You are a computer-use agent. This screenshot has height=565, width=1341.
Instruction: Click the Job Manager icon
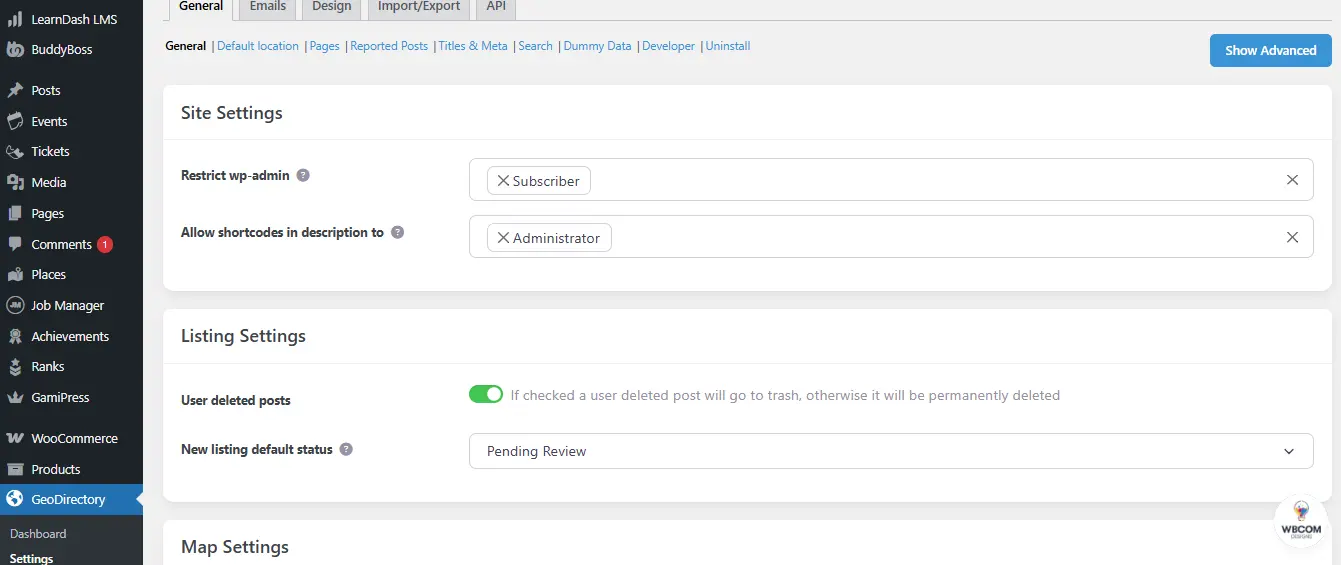coord(15,305)
